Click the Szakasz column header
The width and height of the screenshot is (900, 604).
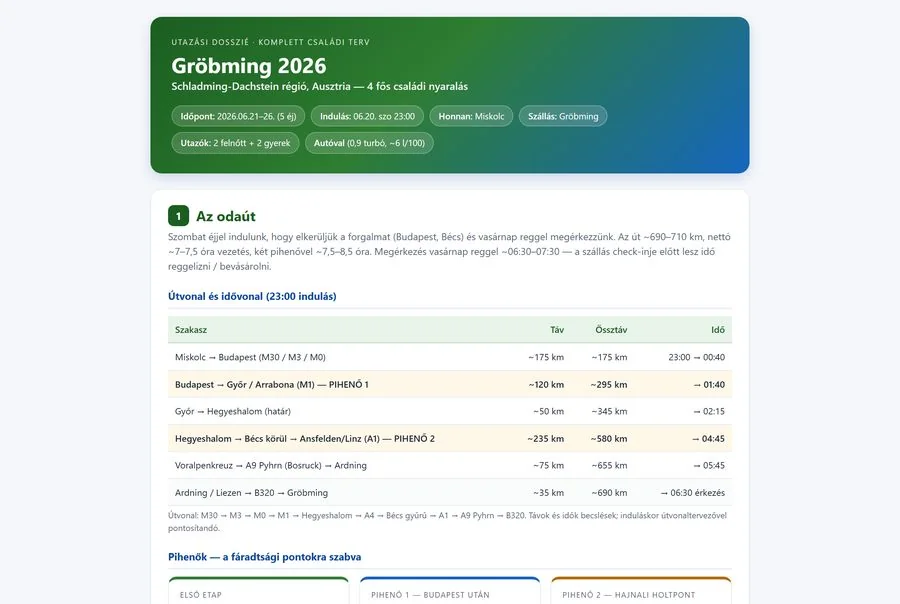click(191, 330)
